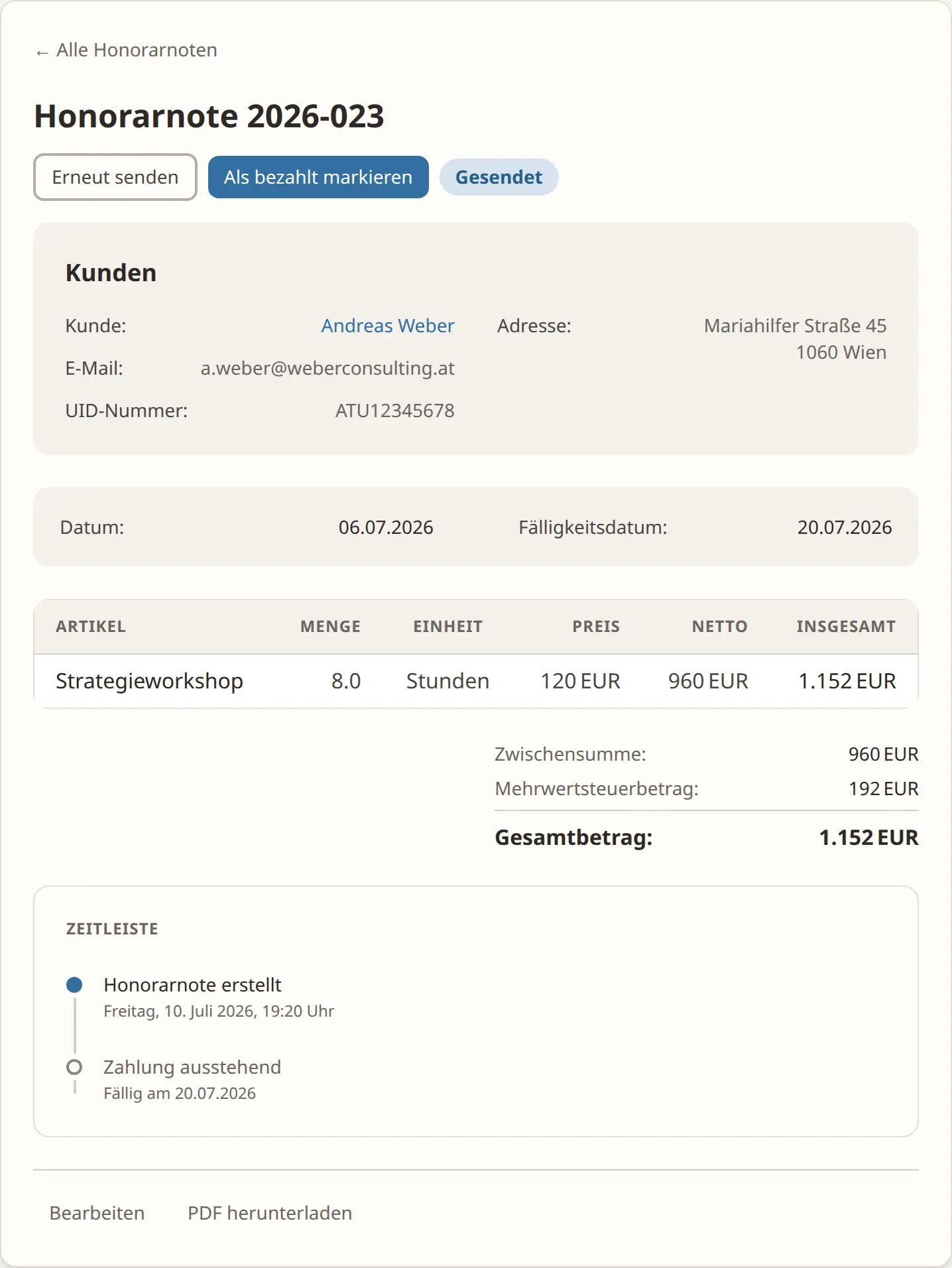Screen dimensions: 952x1268
Task: Click the ARTIKEL column header
Action: point(91,627)
